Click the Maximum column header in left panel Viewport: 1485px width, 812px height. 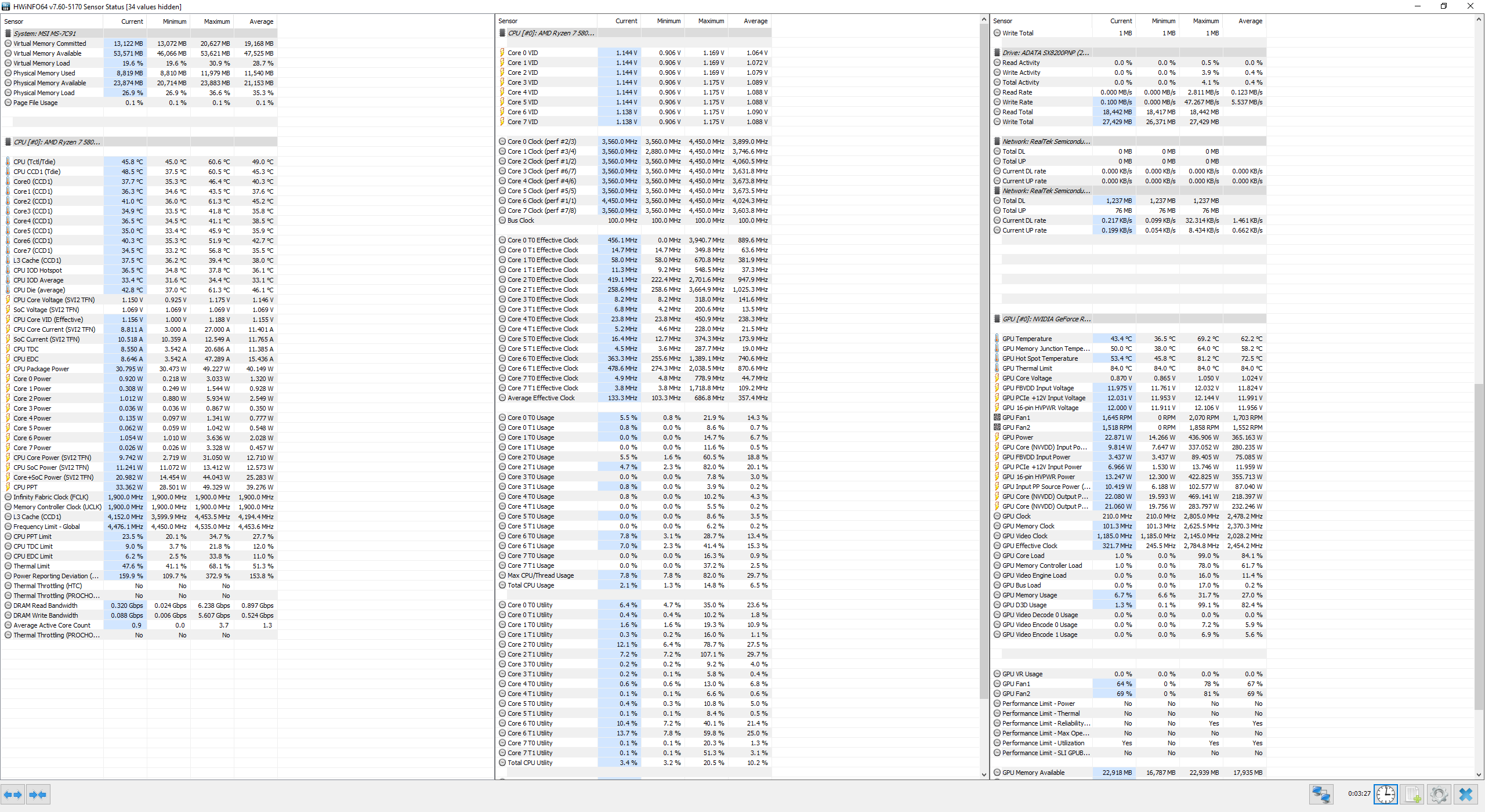[x=216, y=21]
